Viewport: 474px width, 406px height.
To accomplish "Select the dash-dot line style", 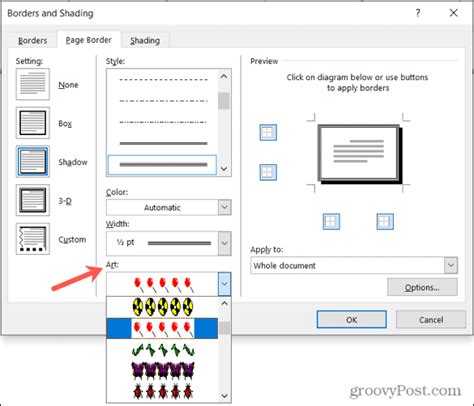I will [163, 101].
